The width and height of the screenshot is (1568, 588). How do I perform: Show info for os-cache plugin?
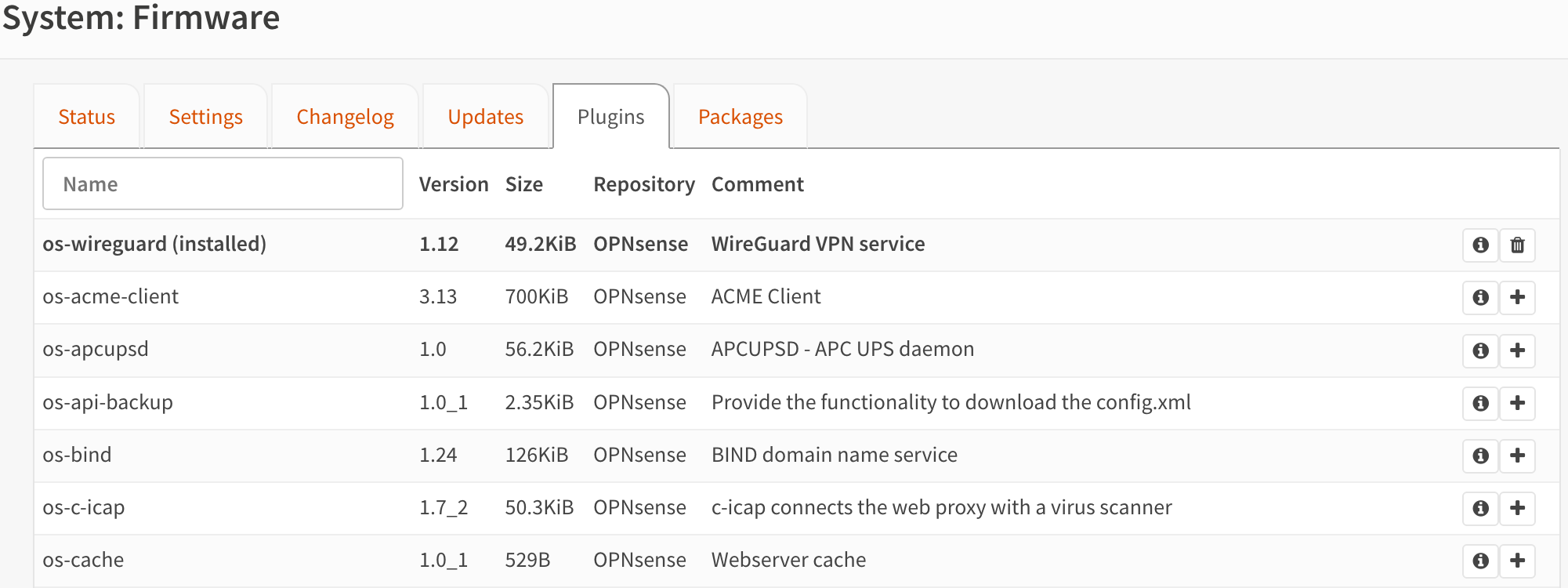coord(1480,561)
